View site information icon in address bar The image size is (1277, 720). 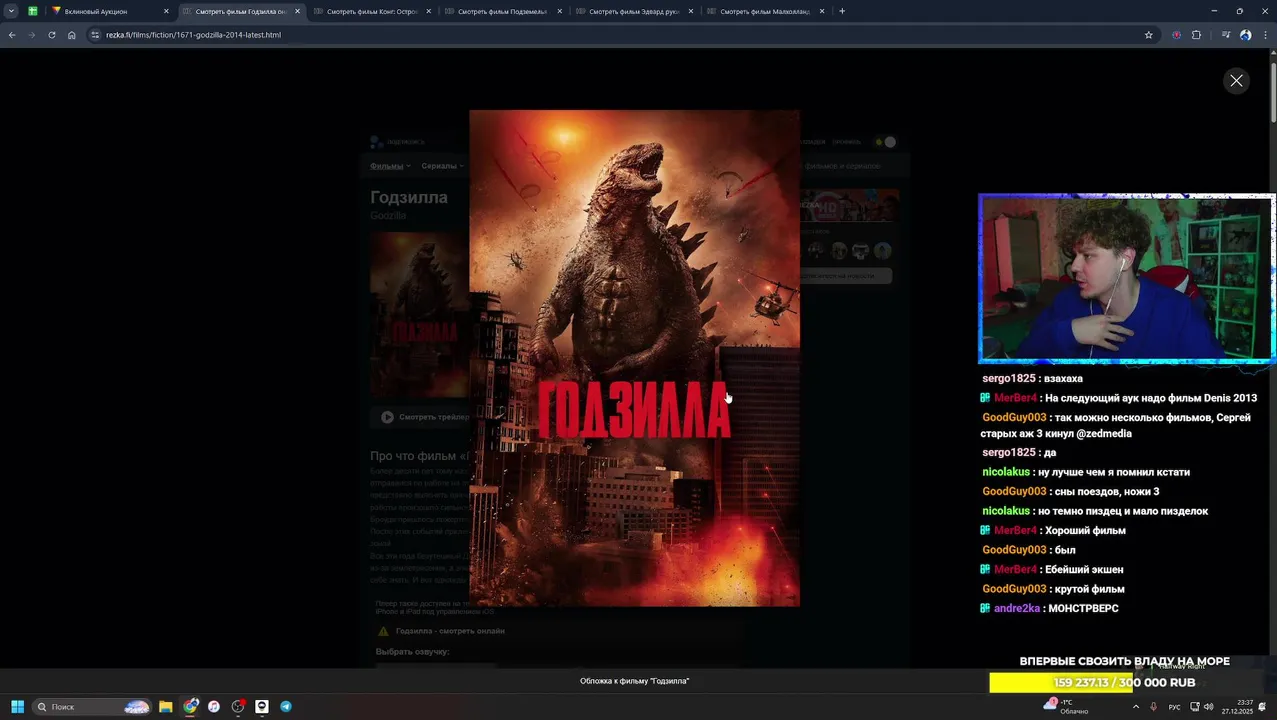95,35
